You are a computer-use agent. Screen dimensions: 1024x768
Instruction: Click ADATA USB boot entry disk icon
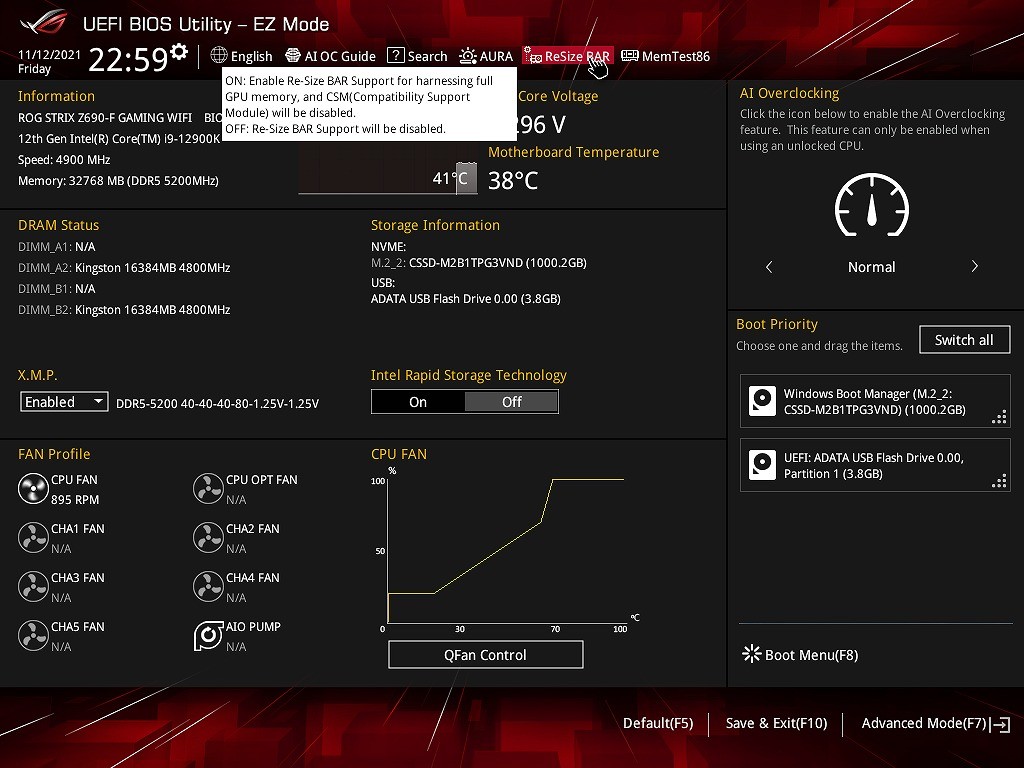pyautogui.click(x=762, y=465)
